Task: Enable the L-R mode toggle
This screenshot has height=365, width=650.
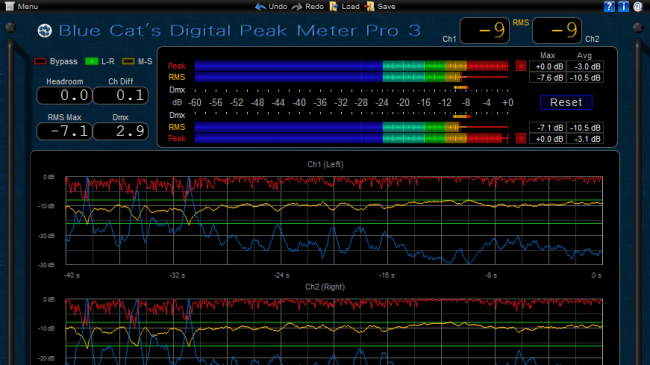Action: click(92, 61)
